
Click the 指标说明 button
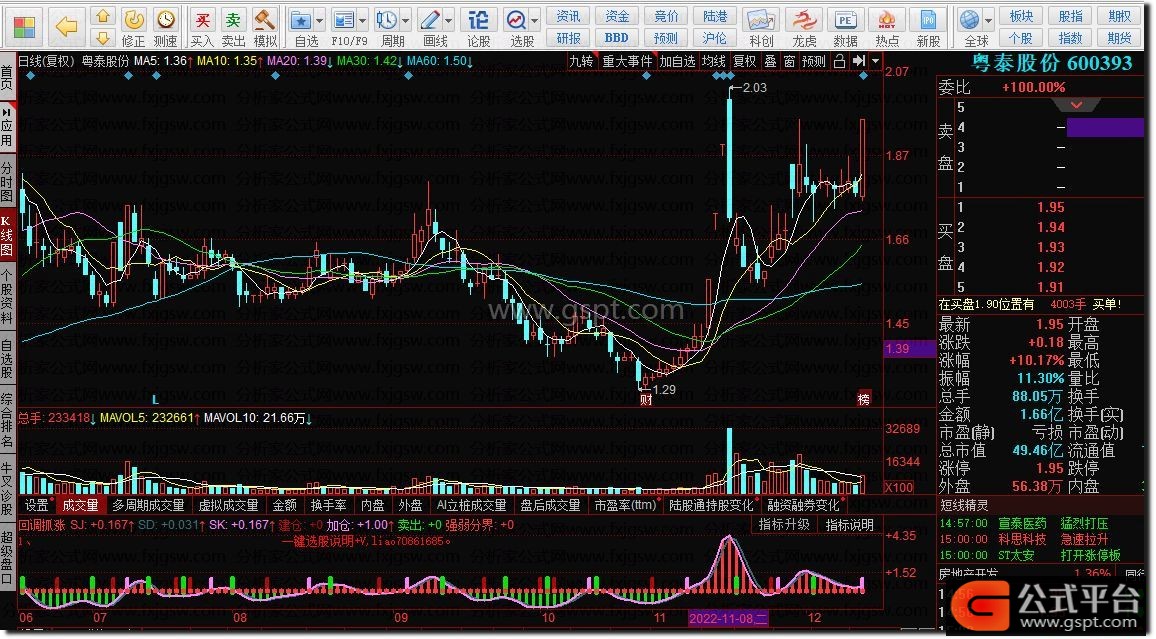pos(849,525)
